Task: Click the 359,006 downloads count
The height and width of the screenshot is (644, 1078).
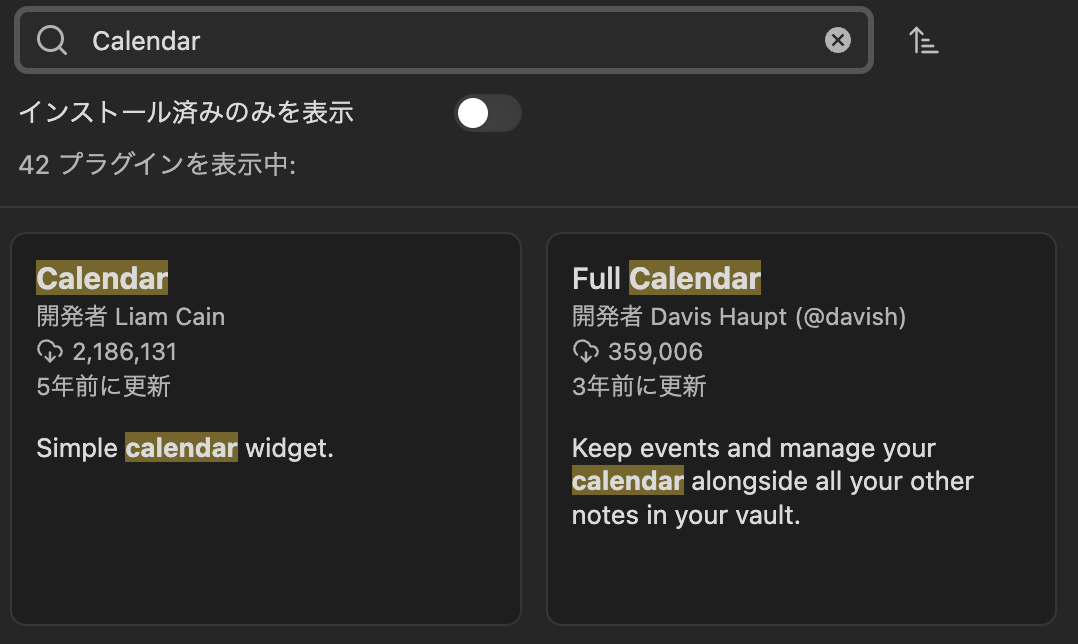Action: [x=655, y=352]
